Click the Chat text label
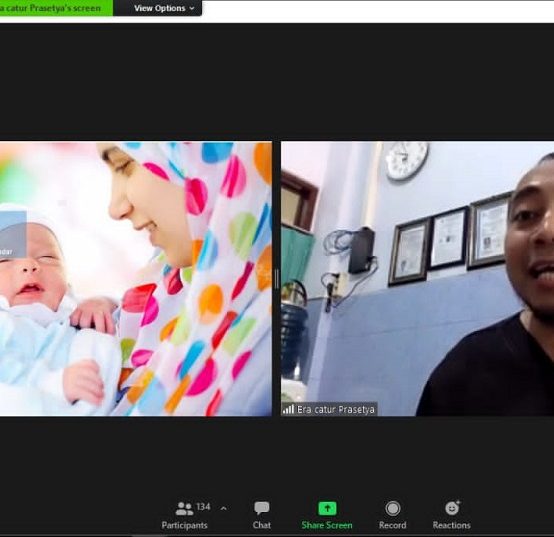 pyautogui.click(x=262, y=525)
